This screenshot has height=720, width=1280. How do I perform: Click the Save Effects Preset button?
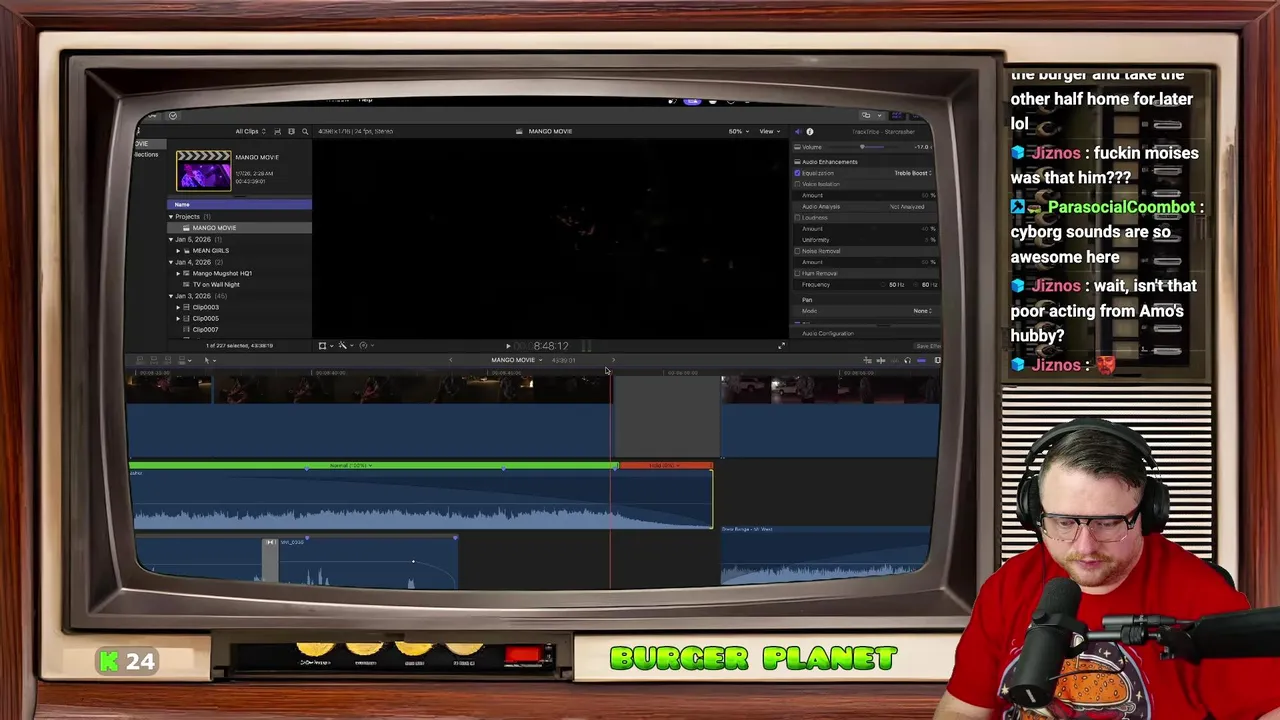(x=927, y=346)
